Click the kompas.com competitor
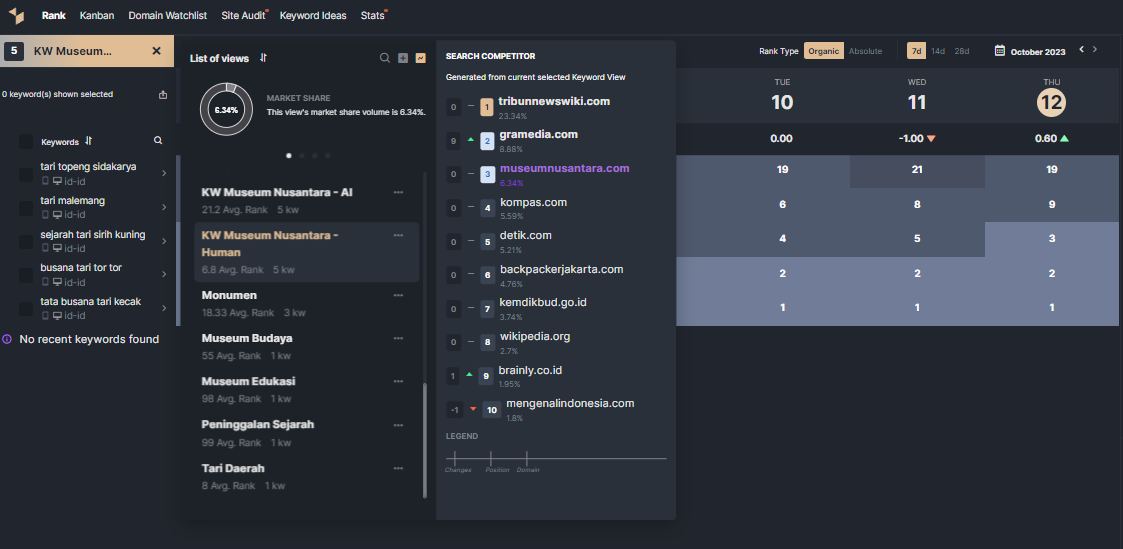The height and width of the screenshot is (549, 1123). [534, 203]
